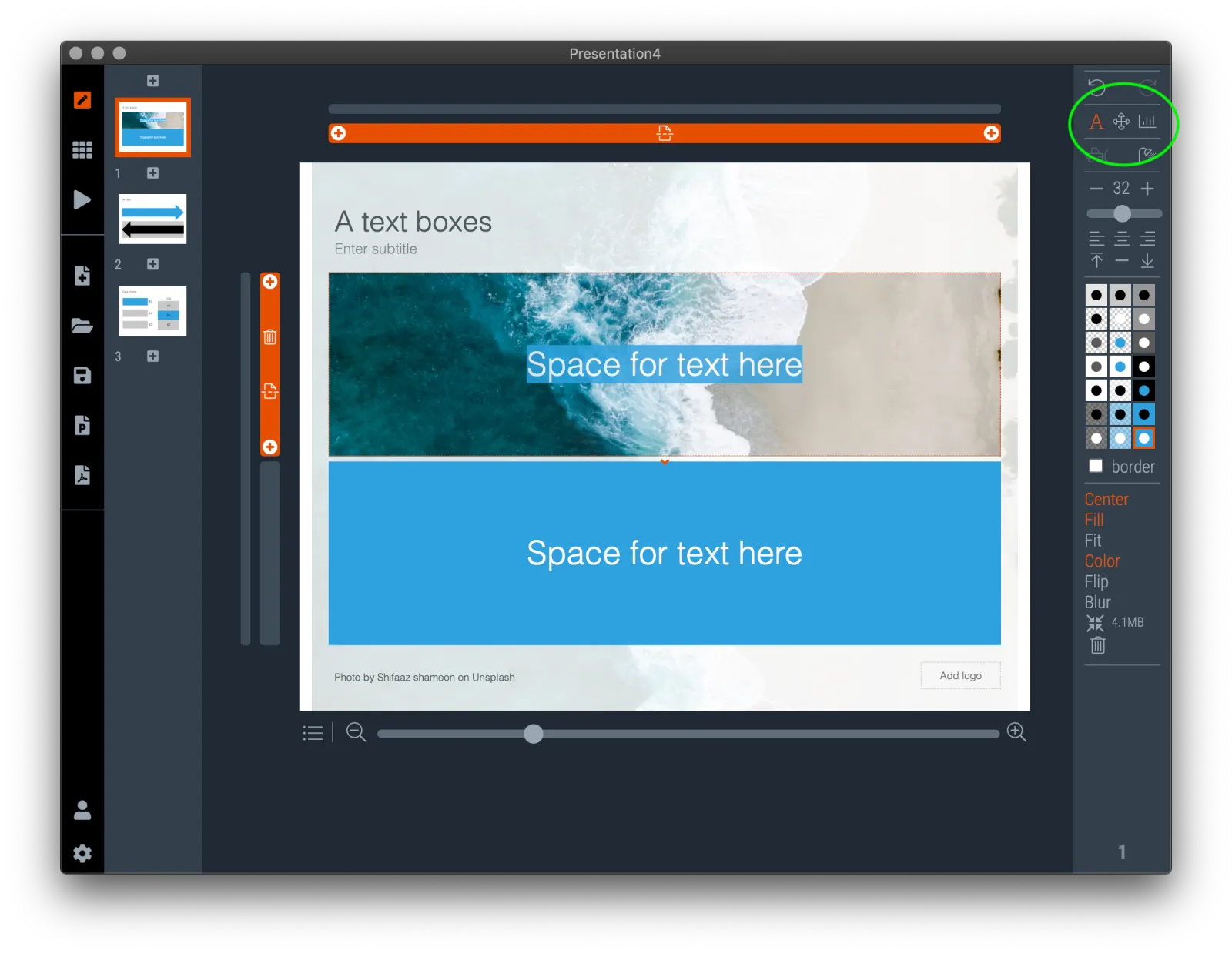The width and height of the screenshot is (1232, 954).
Task: Align text to the right
Action: point(1147,239)
